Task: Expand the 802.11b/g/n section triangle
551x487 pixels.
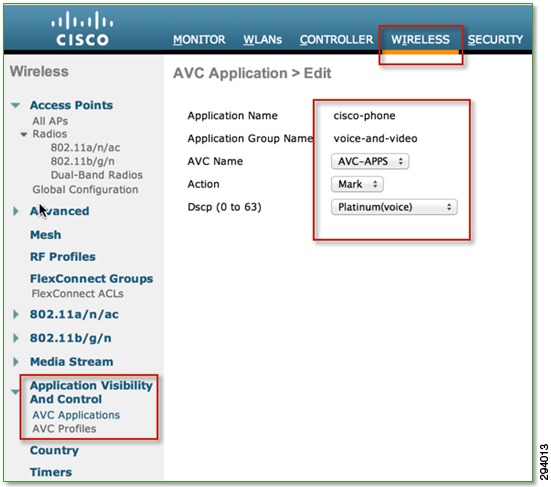Action: tap(16, 338)
